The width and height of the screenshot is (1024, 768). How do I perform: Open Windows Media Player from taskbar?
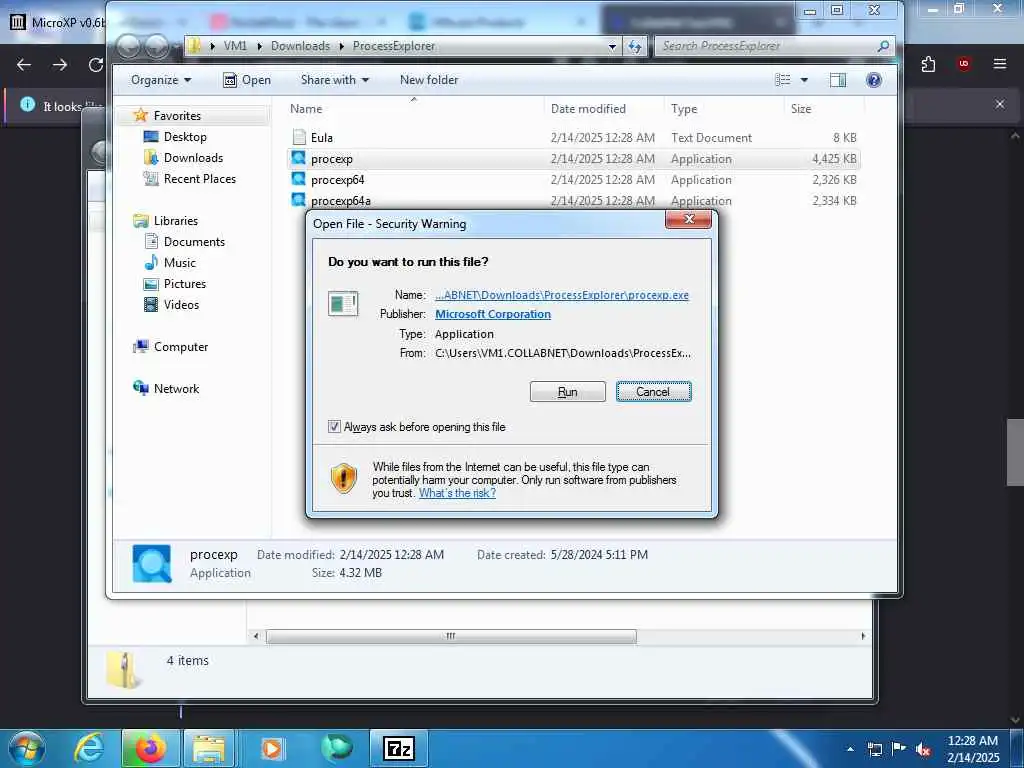point(272,748)
